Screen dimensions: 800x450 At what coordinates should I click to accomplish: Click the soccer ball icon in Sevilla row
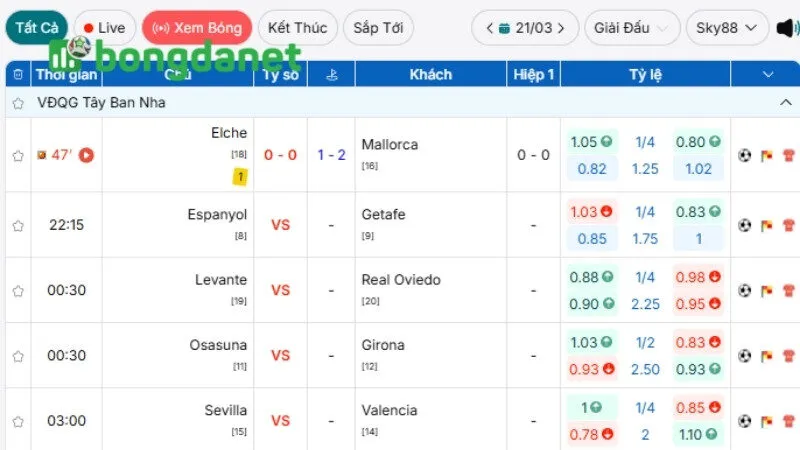tap(744, 420)
